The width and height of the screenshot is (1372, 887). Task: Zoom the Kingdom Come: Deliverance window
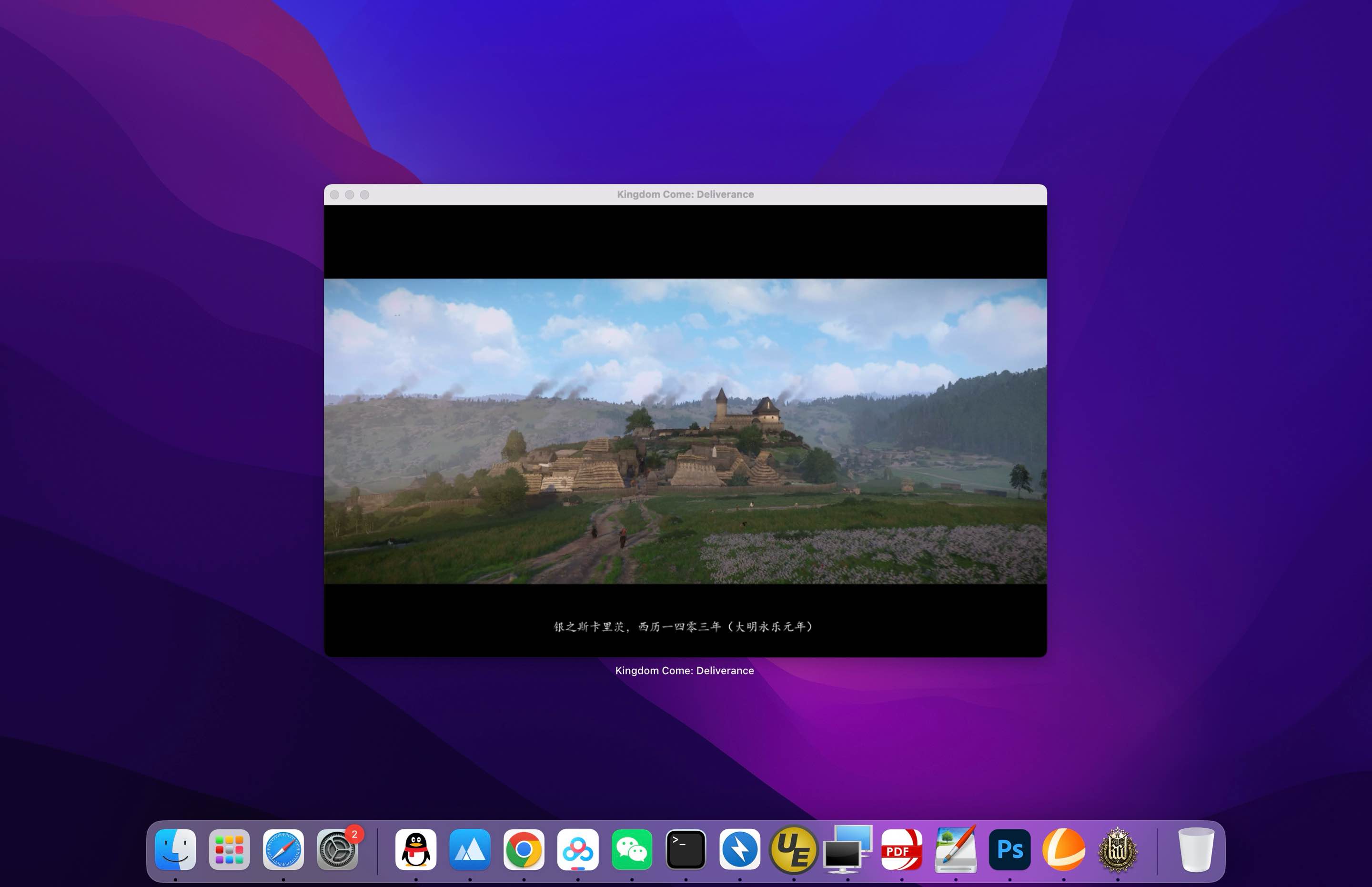coord(364,195)
